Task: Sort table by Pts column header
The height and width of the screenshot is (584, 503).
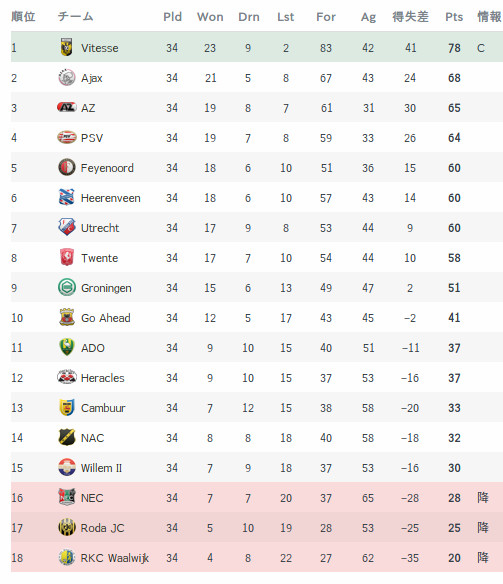Action: pos(454,17)
